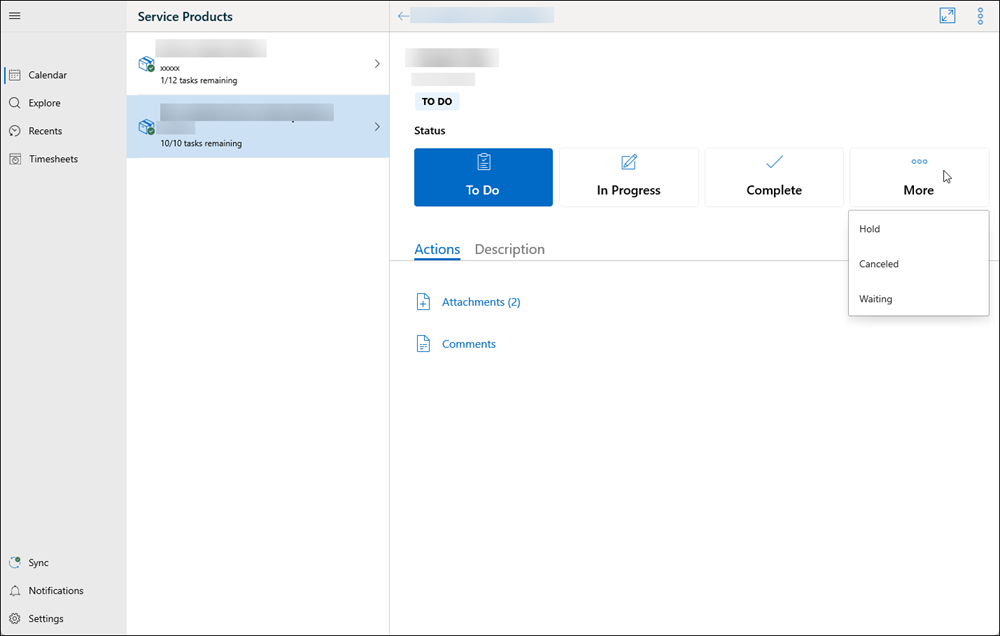
Task: Expand view with the fullscreen icon
Action: coord(947,16)
